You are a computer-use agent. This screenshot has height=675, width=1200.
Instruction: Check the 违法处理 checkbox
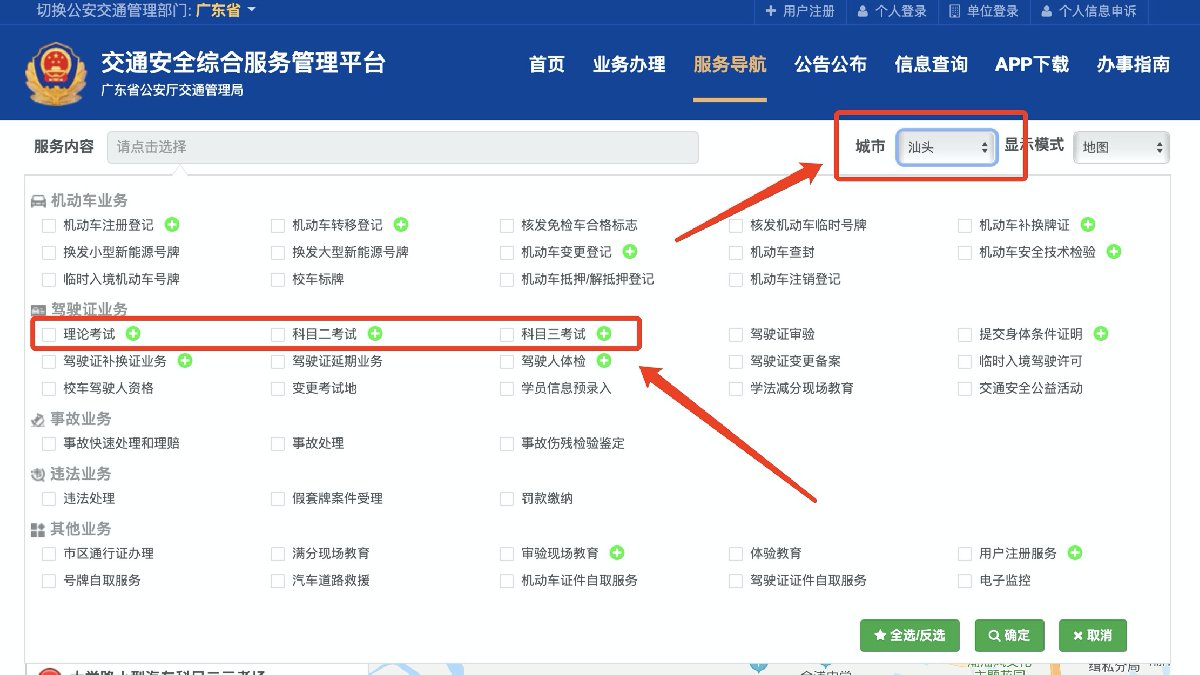(49, 498)
